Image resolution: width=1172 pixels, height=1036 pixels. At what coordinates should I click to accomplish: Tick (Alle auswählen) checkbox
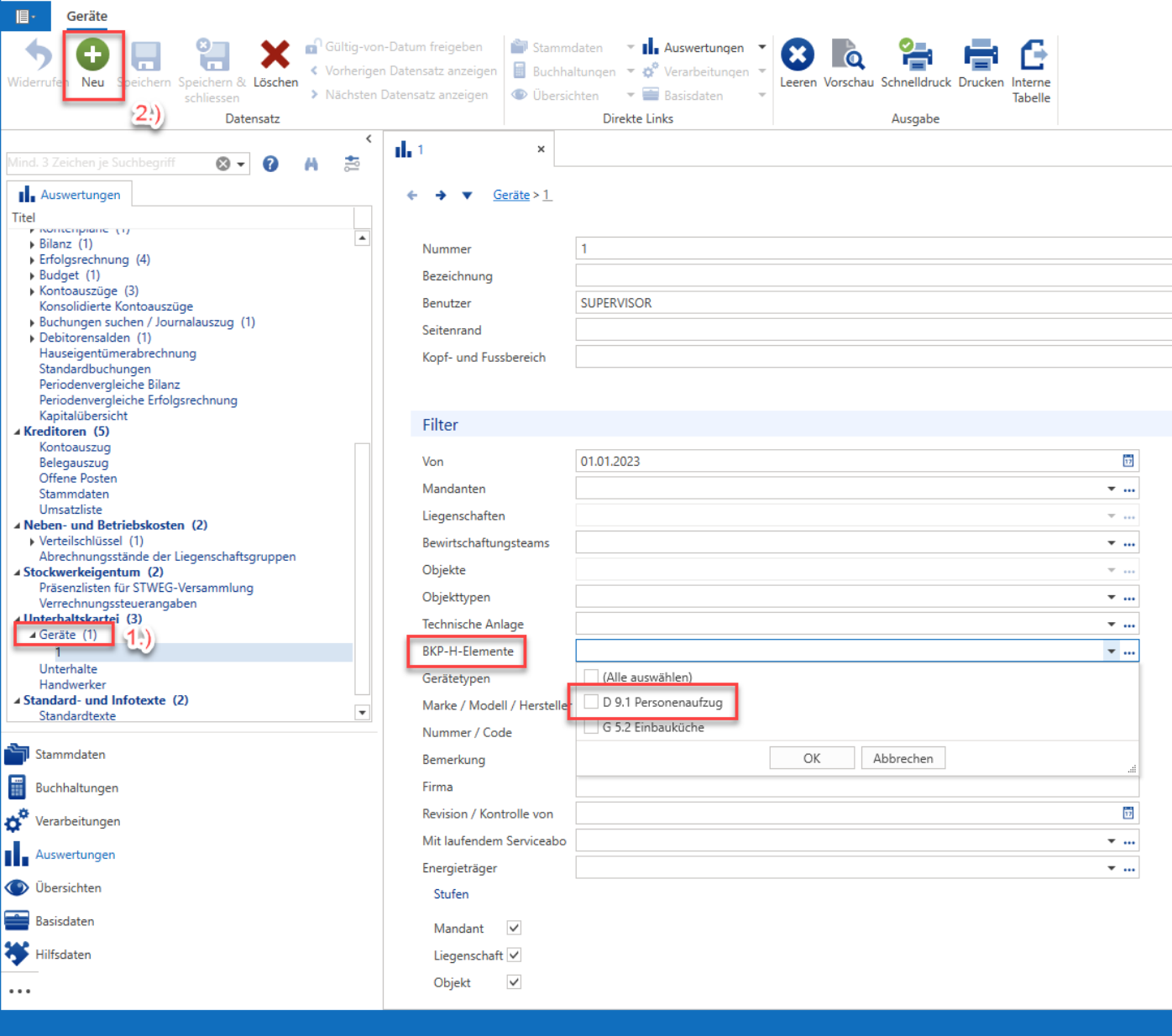[592, 677]
